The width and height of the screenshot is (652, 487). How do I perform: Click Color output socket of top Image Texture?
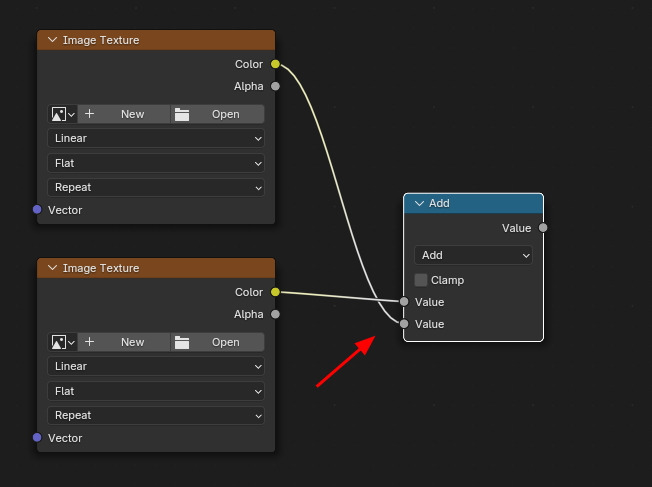[x=275, y=64]
